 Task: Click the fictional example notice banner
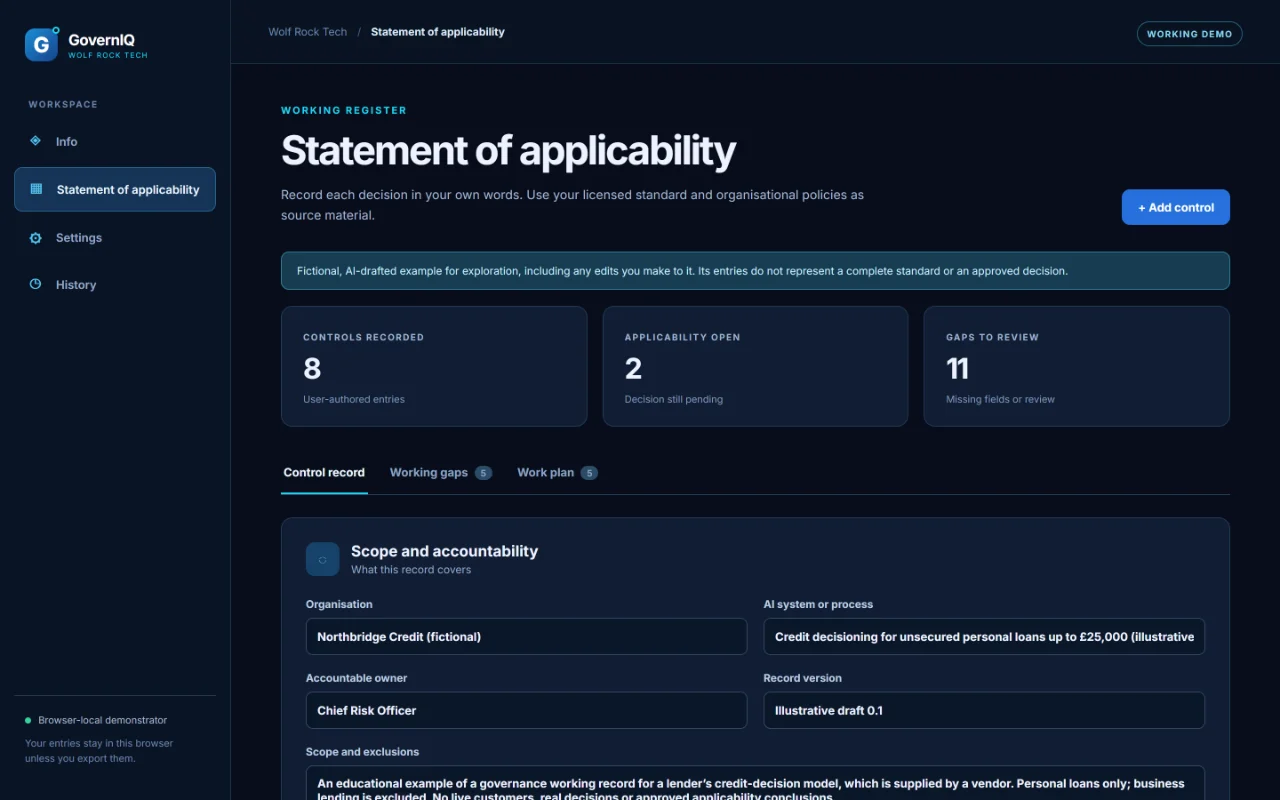click(x=755, y=271)
